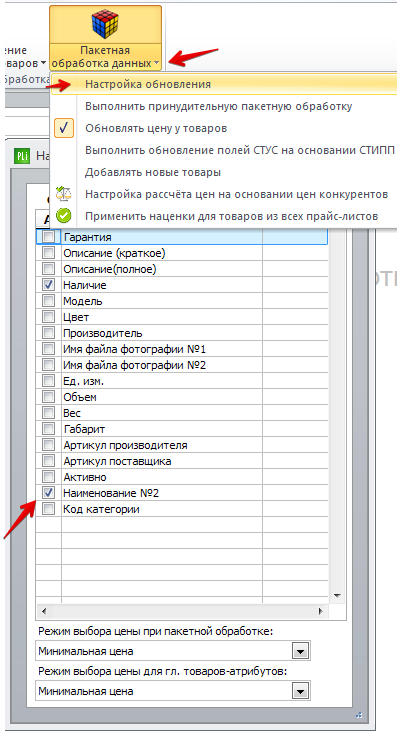Select 'Выполнить обновление полей СТУС на основании СТИПП'

click(240, 150)
